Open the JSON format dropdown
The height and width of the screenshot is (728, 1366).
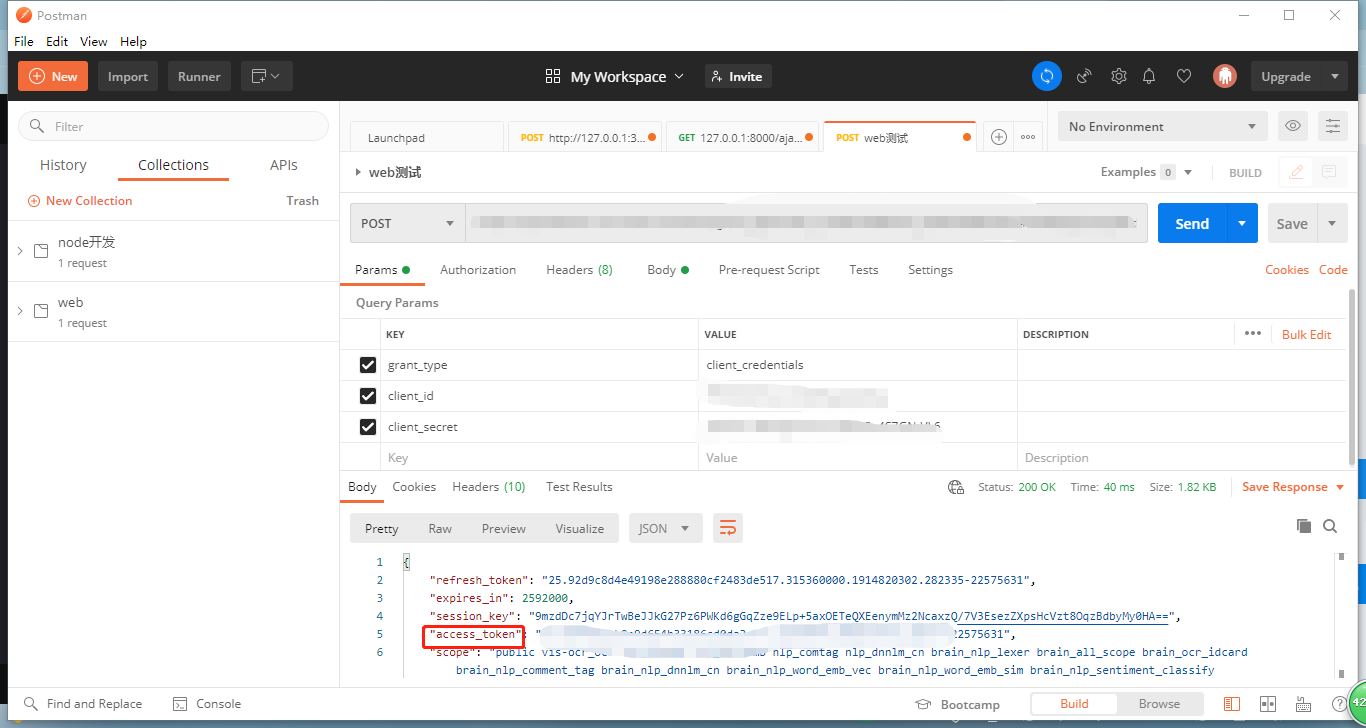(x=665, y=528)
